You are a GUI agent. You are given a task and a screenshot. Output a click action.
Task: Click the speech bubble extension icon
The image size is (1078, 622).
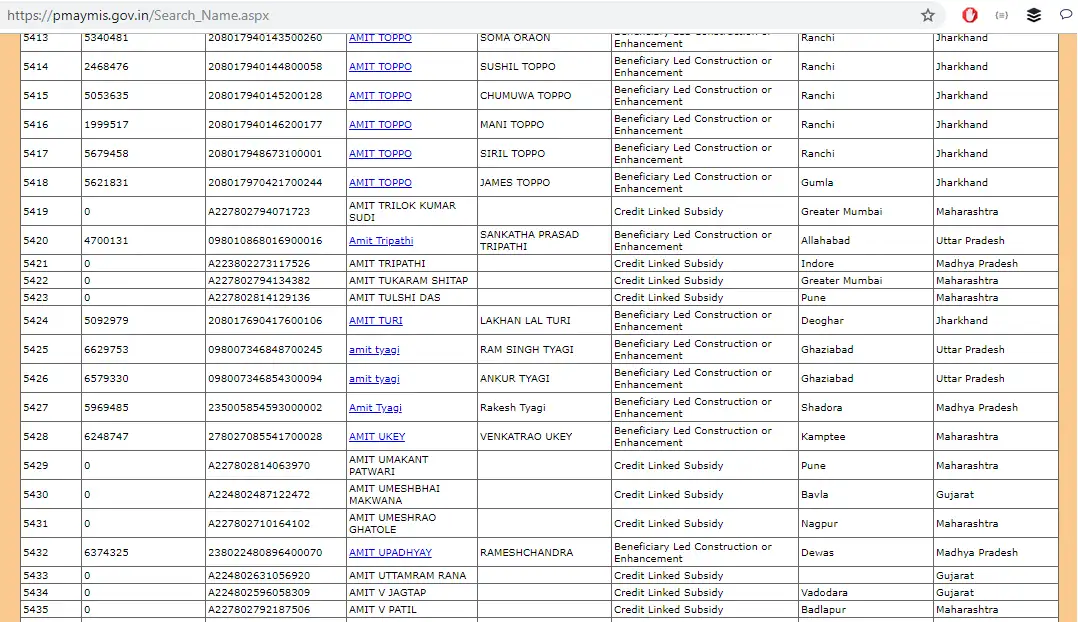[1065, 15]
